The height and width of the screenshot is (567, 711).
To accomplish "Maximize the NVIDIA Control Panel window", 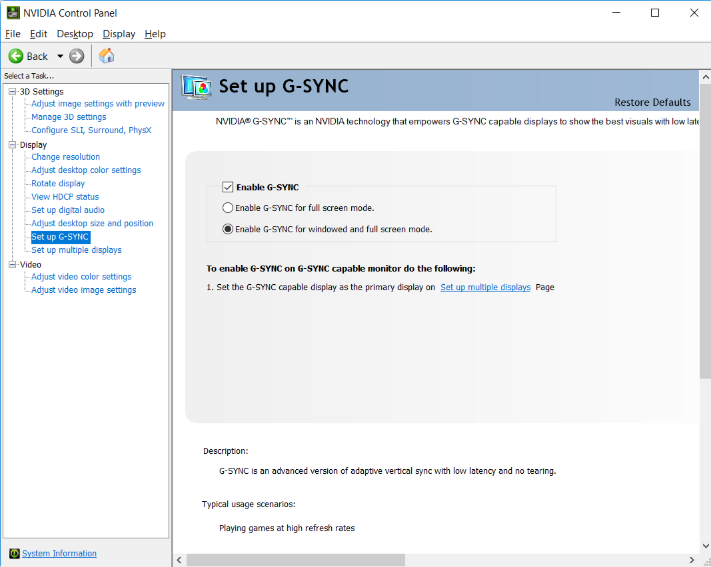I will (655, 13).
